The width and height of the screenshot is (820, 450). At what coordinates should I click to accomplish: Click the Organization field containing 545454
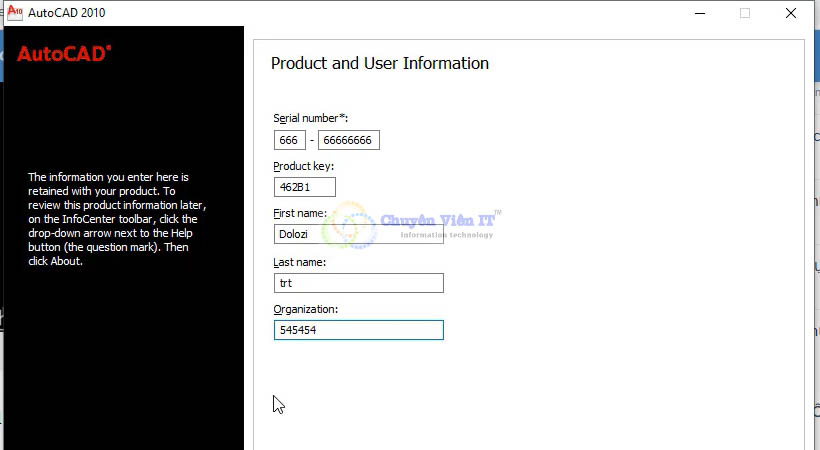(358, 330)
